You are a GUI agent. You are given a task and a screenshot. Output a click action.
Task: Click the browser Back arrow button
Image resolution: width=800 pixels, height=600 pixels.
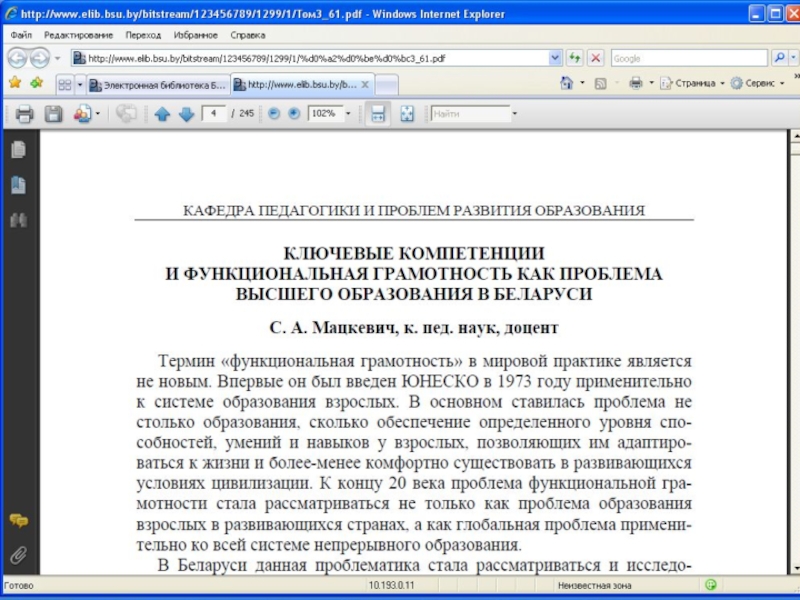pos(18,58)
